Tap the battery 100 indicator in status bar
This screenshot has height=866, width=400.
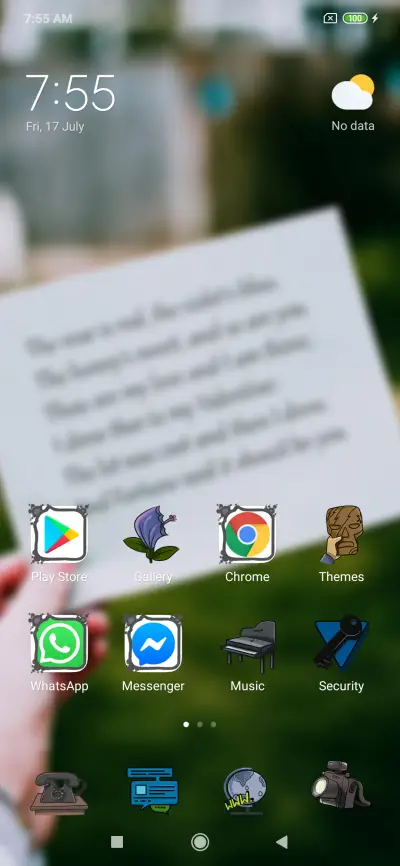pyautogui.click(x=355, y=18)
